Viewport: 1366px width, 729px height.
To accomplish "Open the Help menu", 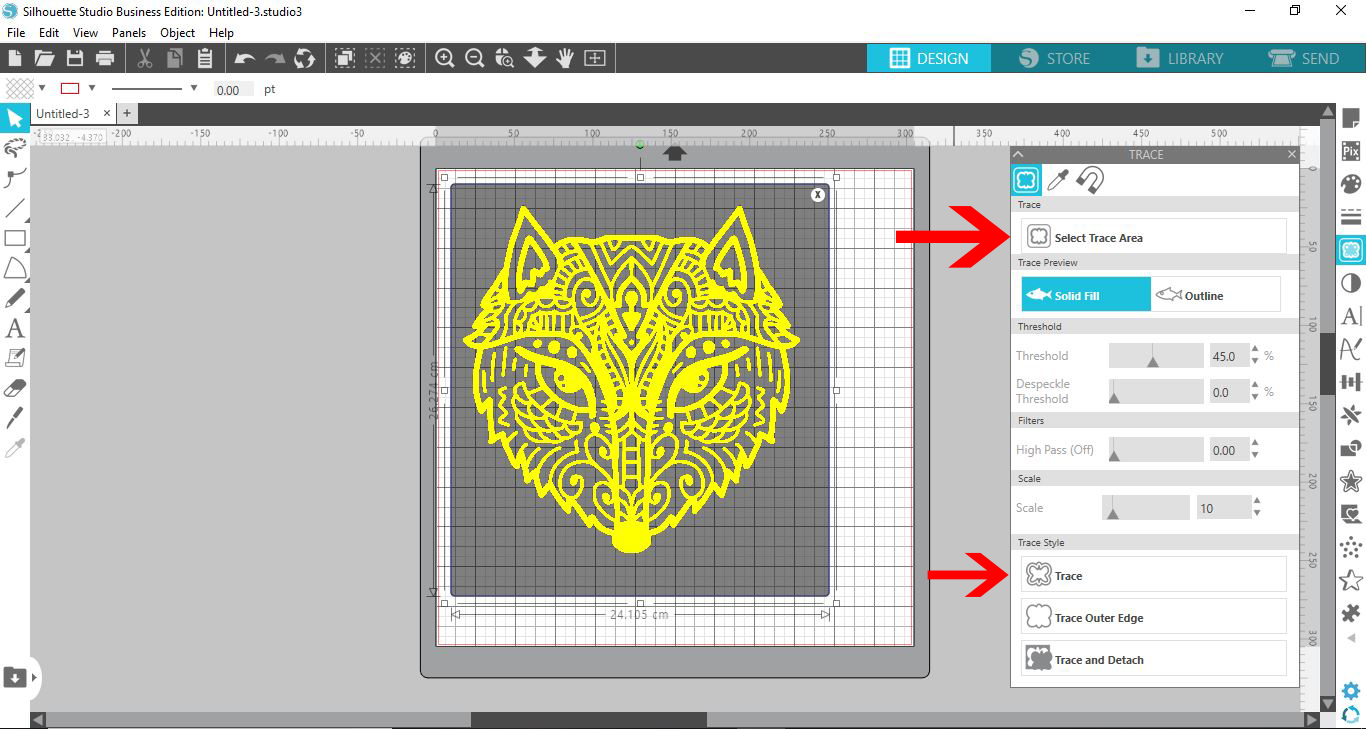I will pyautogui.click(x=221, y=33).
